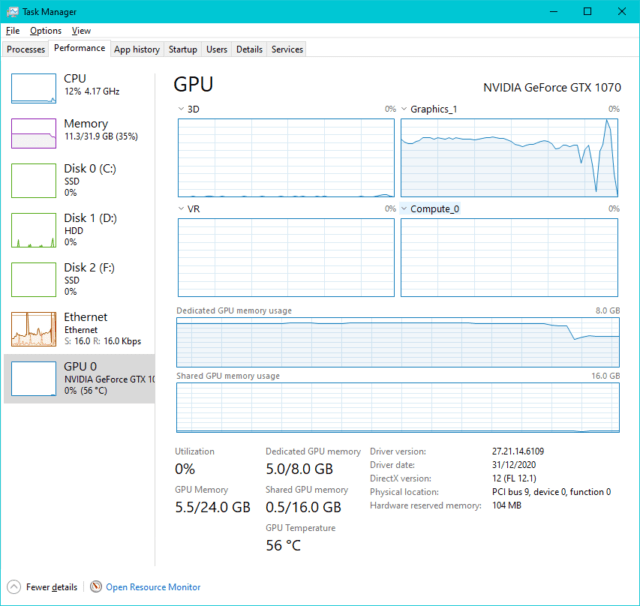Click the 5.0/8.0 GB dedicated memory value
The height and width of the screenshot is (606, 640).
point(299,469)
